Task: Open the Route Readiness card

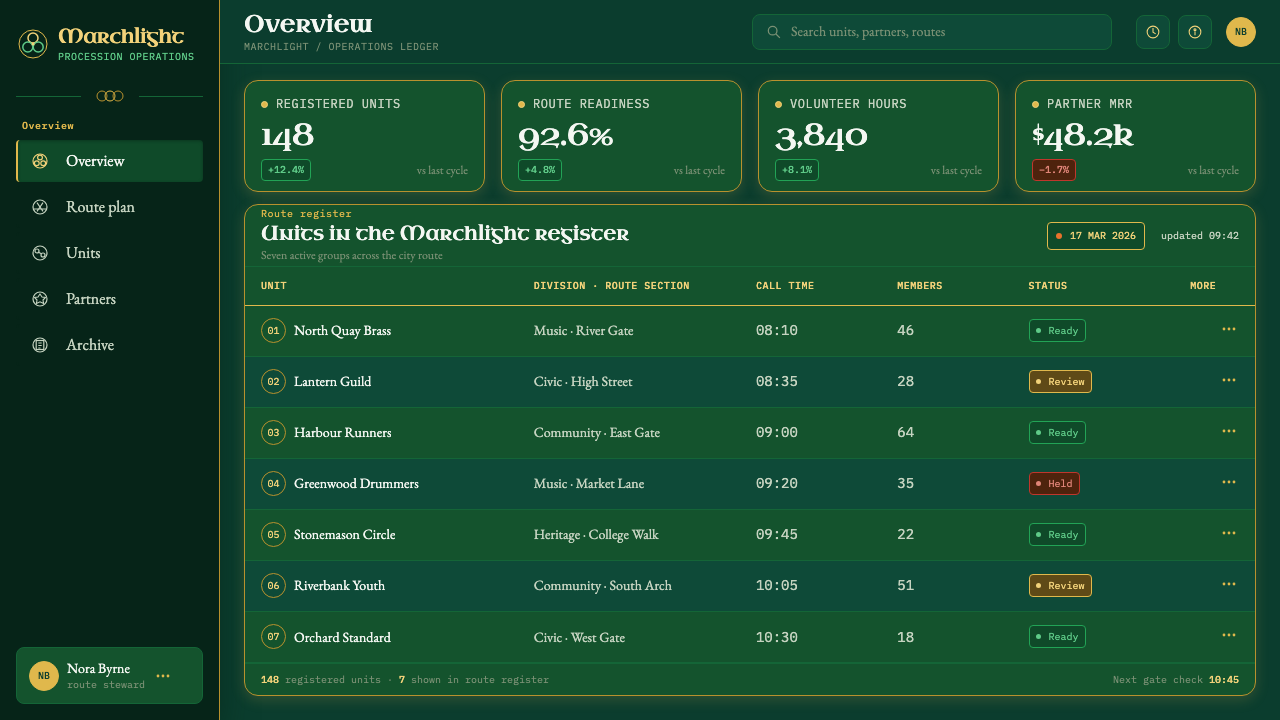Action: (621, 136)
